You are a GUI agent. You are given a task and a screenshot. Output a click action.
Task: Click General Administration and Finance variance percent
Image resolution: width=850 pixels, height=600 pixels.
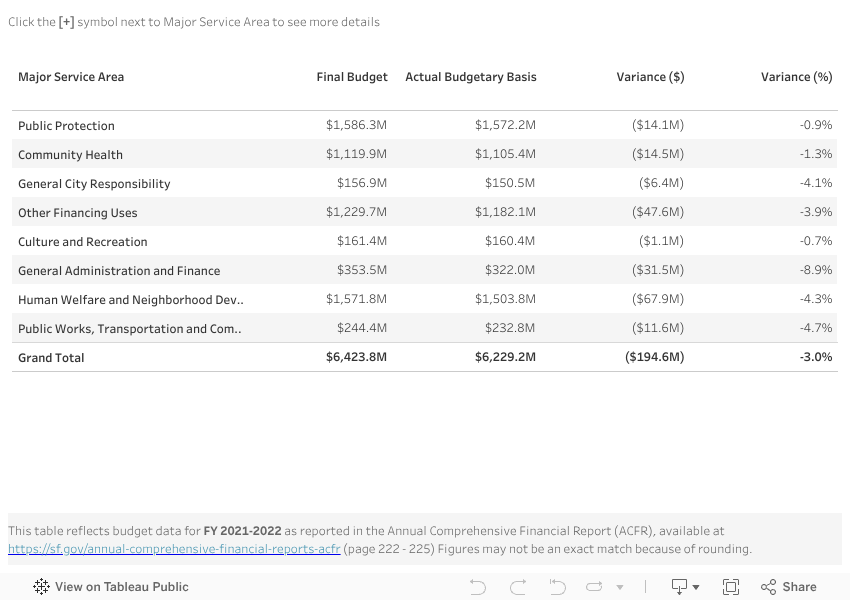tap(816, 271)
